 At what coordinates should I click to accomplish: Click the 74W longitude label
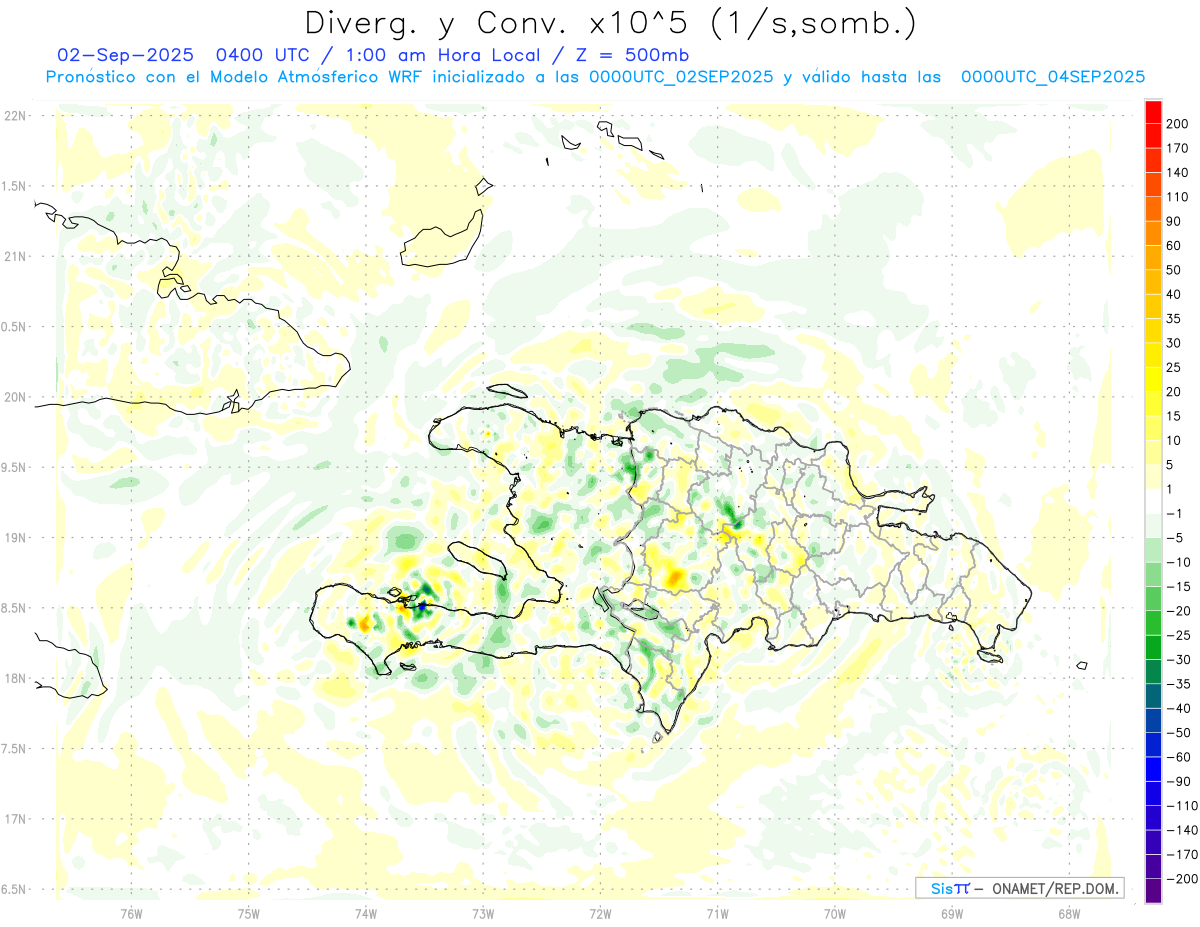(x=365, y=913)
